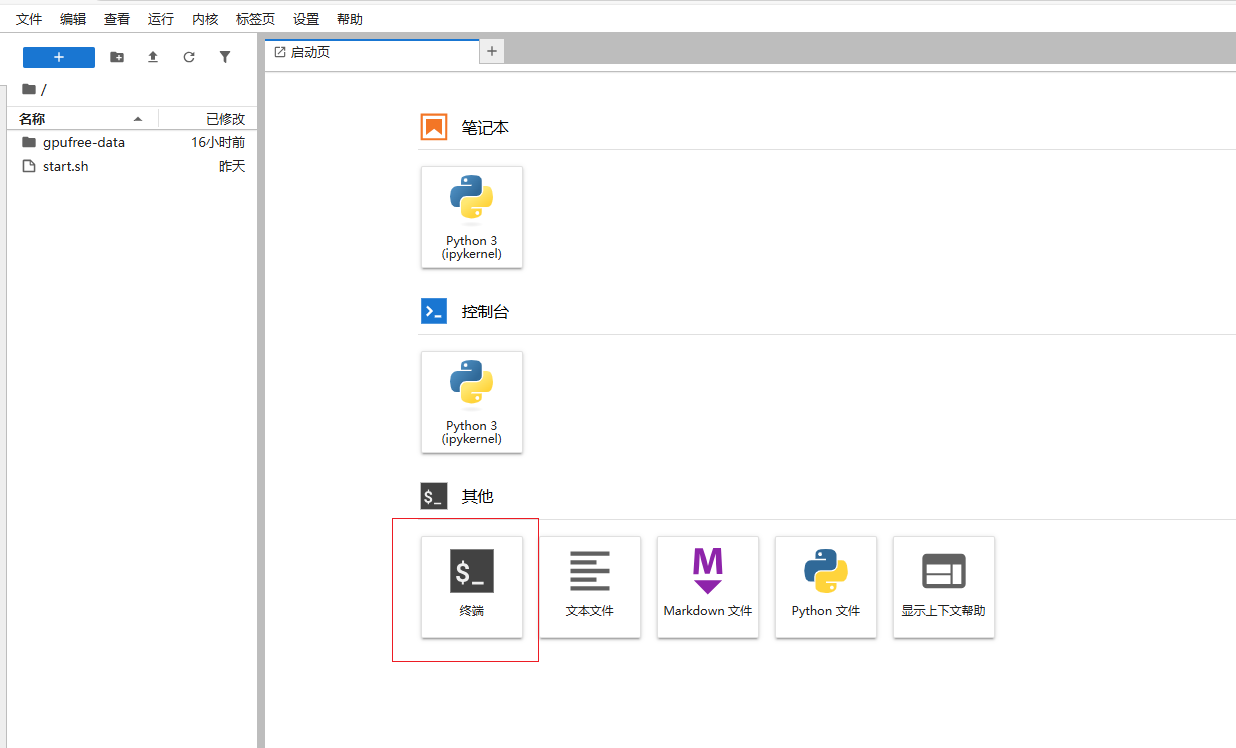Open the 查看 menu
This screenshot has width=1236, height=748.
tap(117, 19)
